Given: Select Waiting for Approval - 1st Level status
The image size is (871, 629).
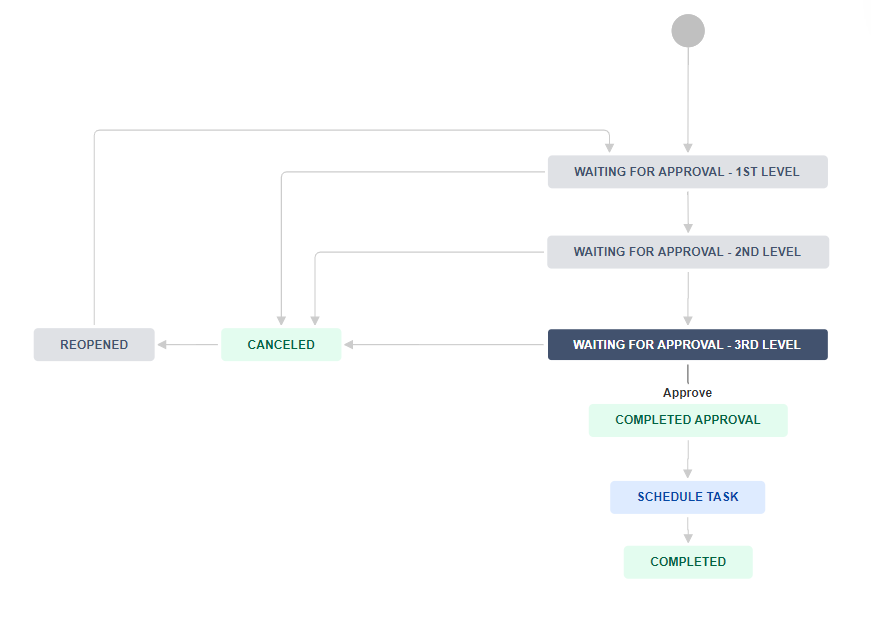Looking at the screenshot, I should point(688,172).
